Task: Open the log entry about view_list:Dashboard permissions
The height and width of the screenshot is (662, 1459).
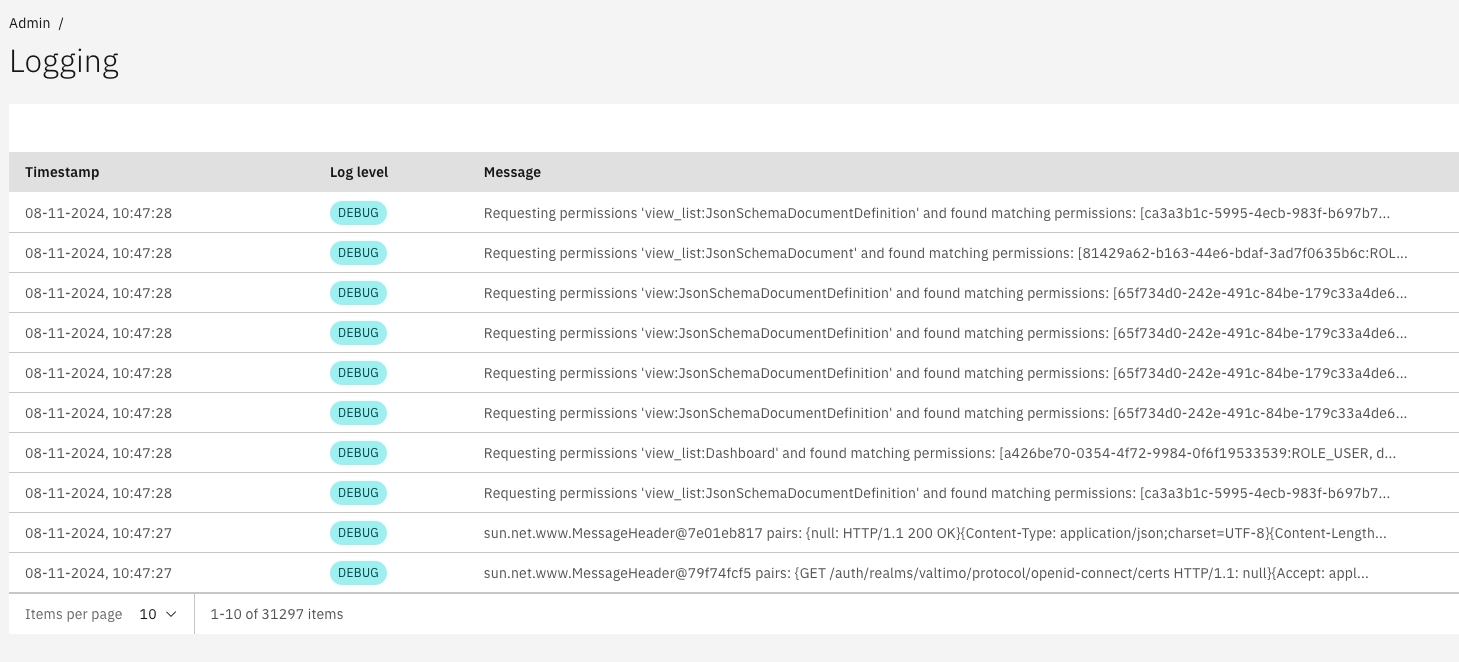Action: click(940, 453)
